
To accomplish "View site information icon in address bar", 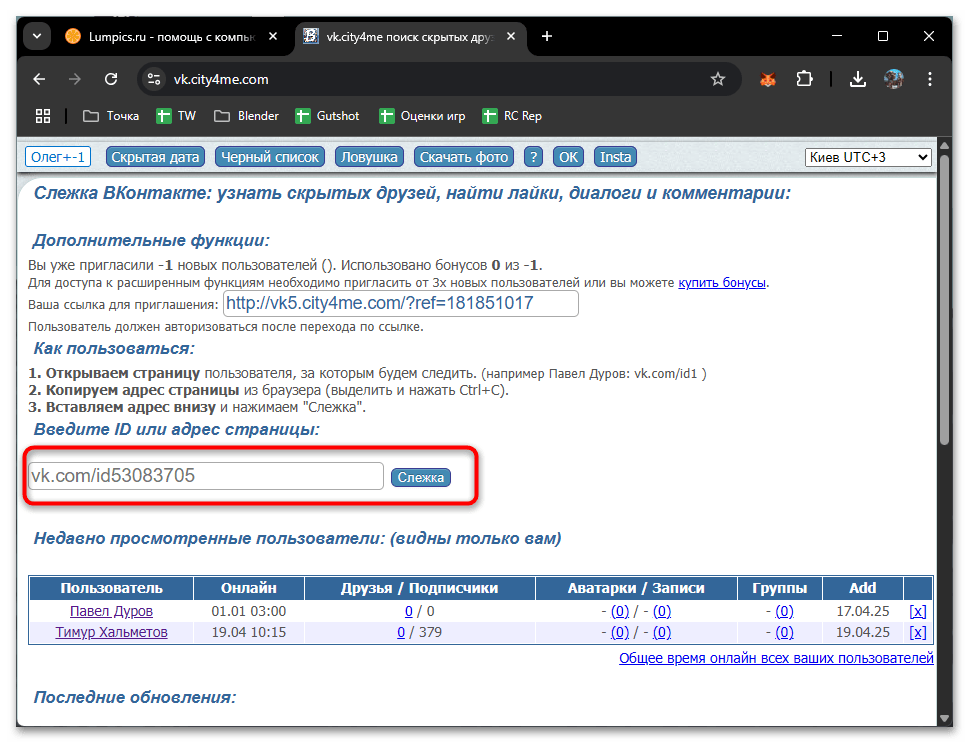I will [x=154, y=79].
